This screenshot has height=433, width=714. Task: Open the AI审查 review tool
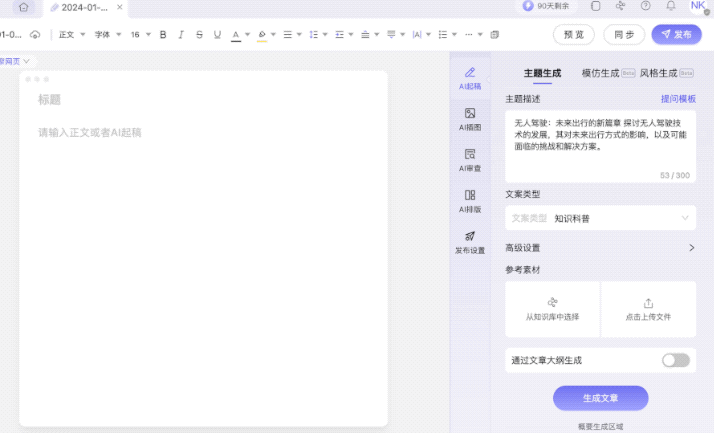pyautogui.click(x=470, y=160)
